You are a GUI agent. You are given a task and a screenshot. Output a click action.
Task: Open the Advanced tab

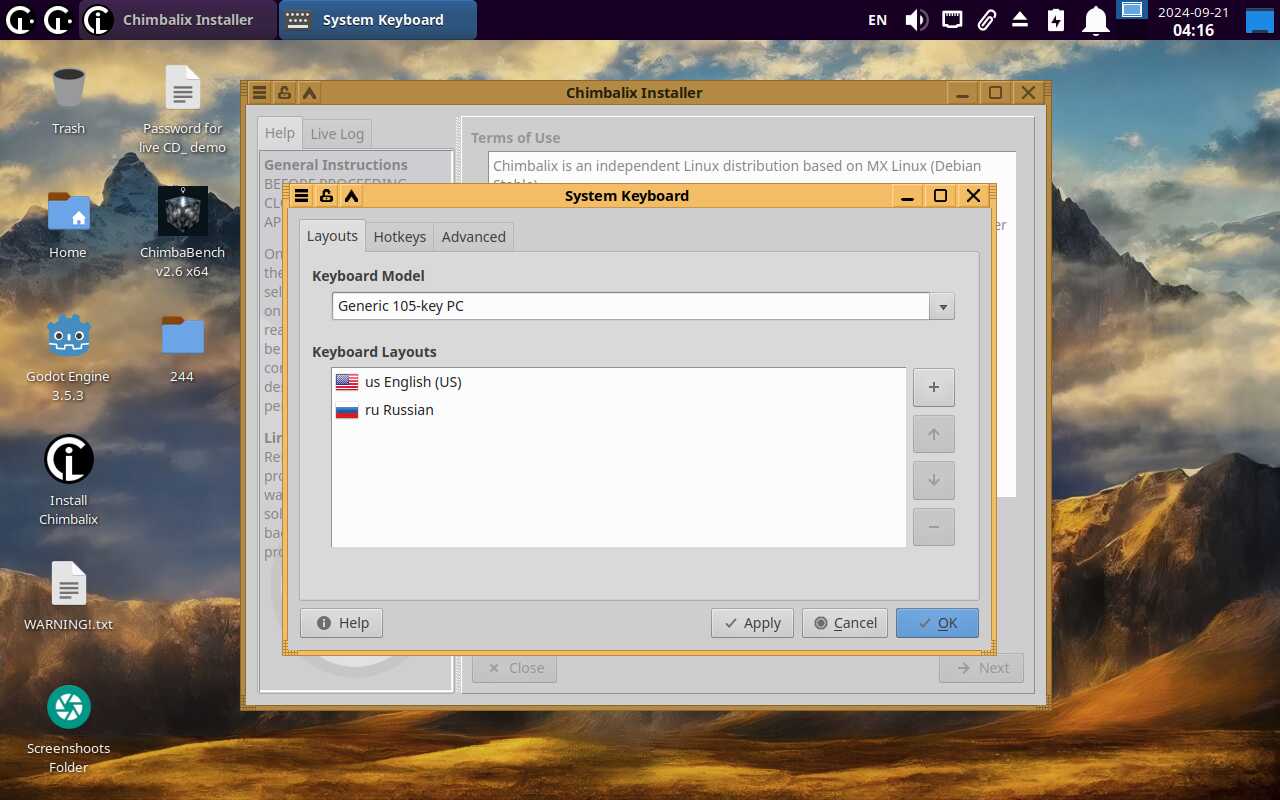(473, 237)
